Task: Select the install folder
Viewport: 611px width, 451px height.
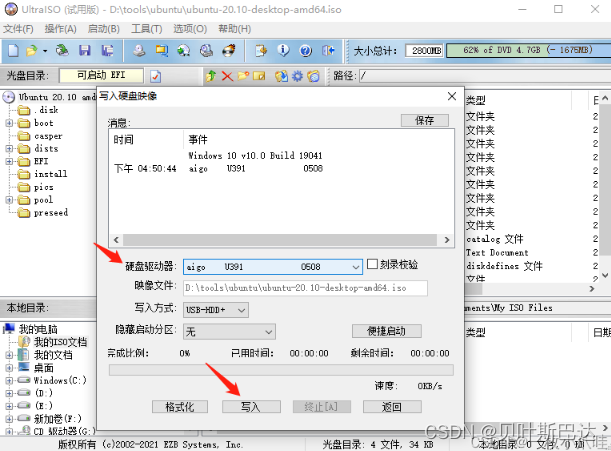Action: [50, 174]
